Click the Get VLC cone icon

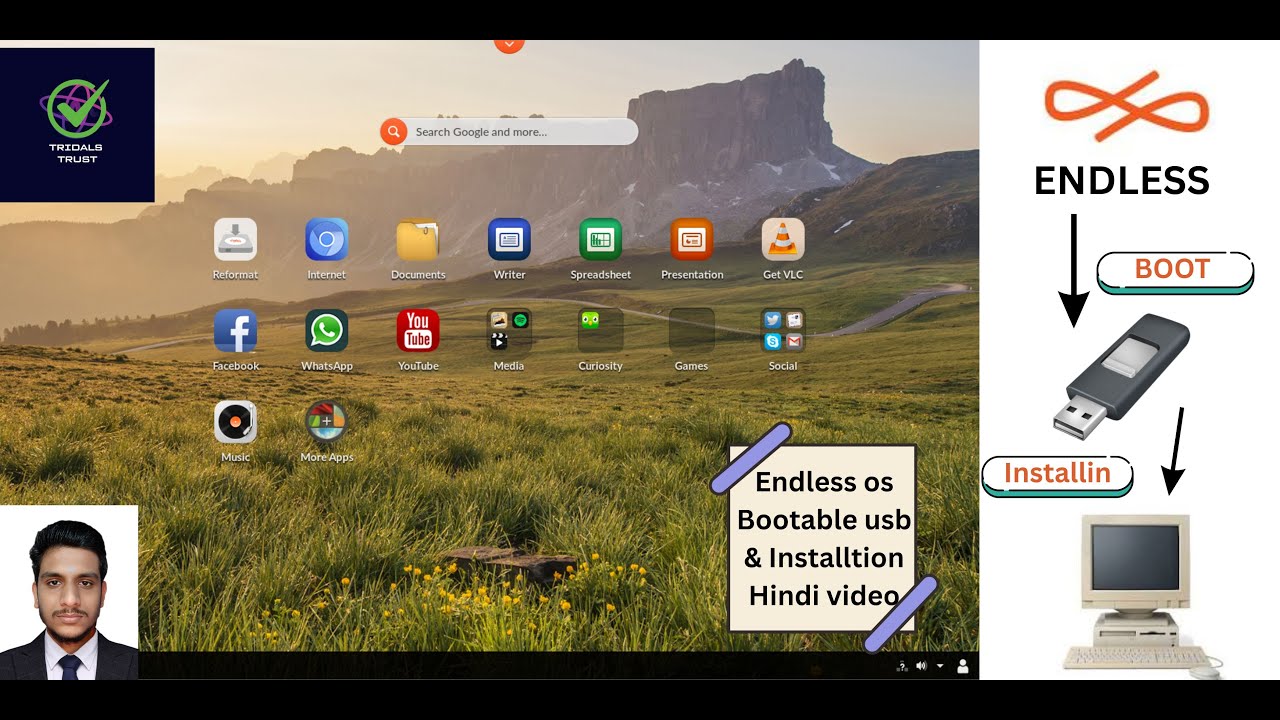coord(783,240)
